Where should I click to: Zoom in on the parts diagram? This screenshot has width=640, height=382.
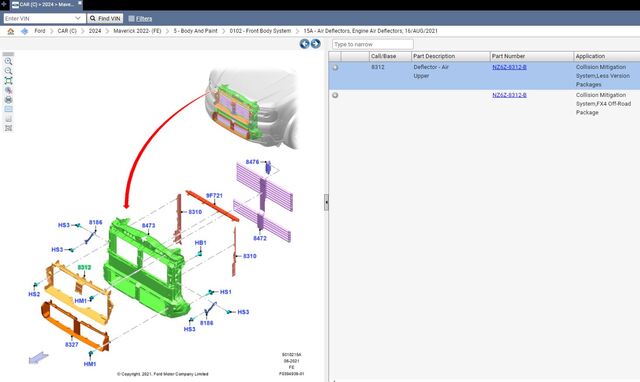[8, 62]
